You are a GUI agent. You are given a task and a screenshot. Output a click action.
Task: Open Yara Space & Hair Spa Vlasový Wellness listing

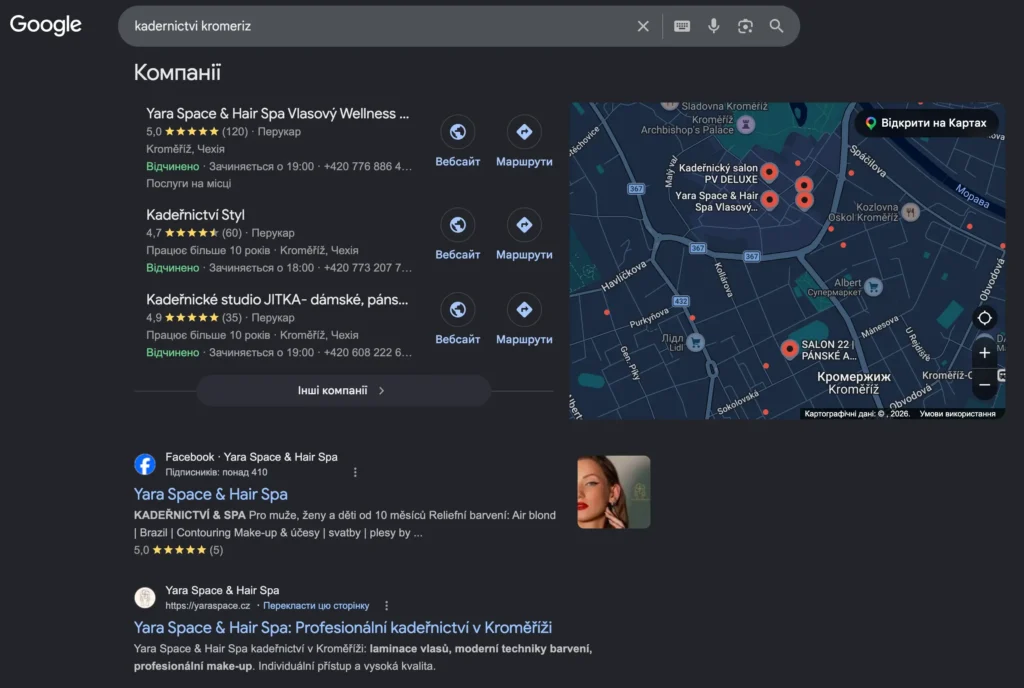click(x=278, y=114)
